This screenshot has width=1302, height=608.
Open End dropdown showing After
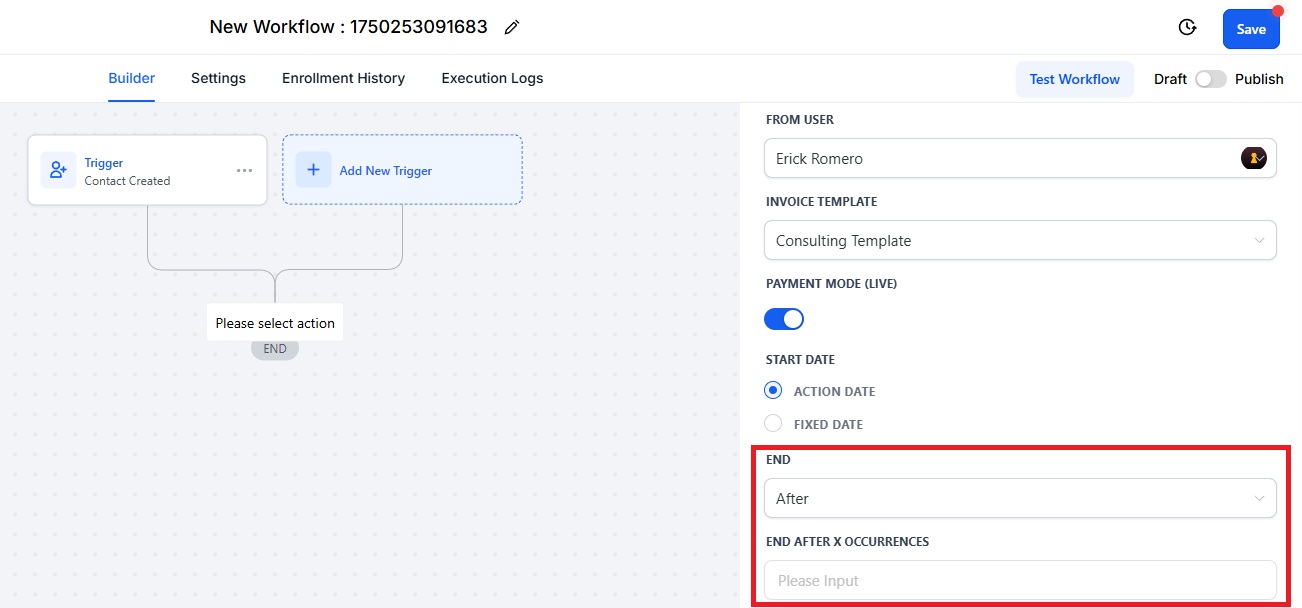pyautogui.click(x=1020, y=498)
